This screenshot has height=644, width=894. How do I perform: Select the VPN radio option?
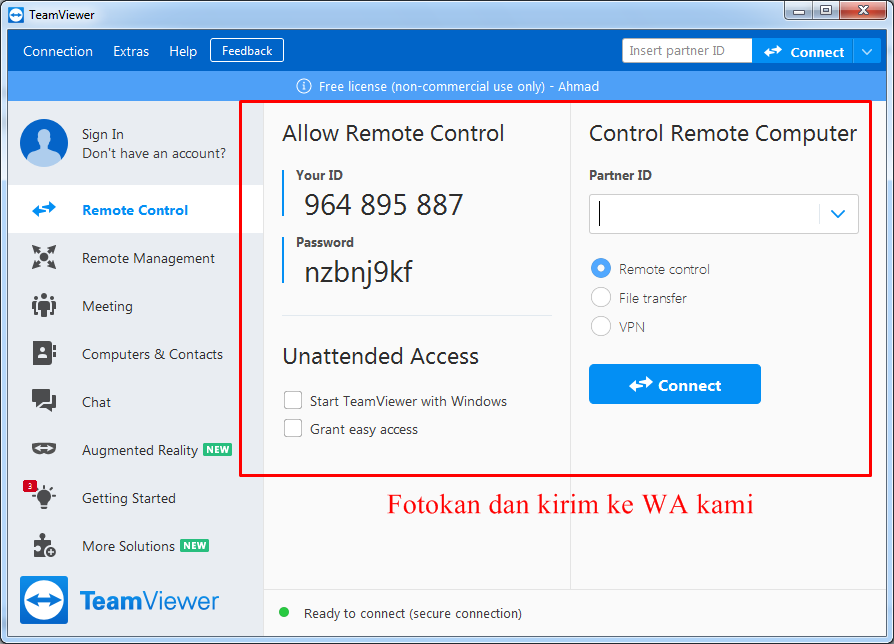pos(600,327)
